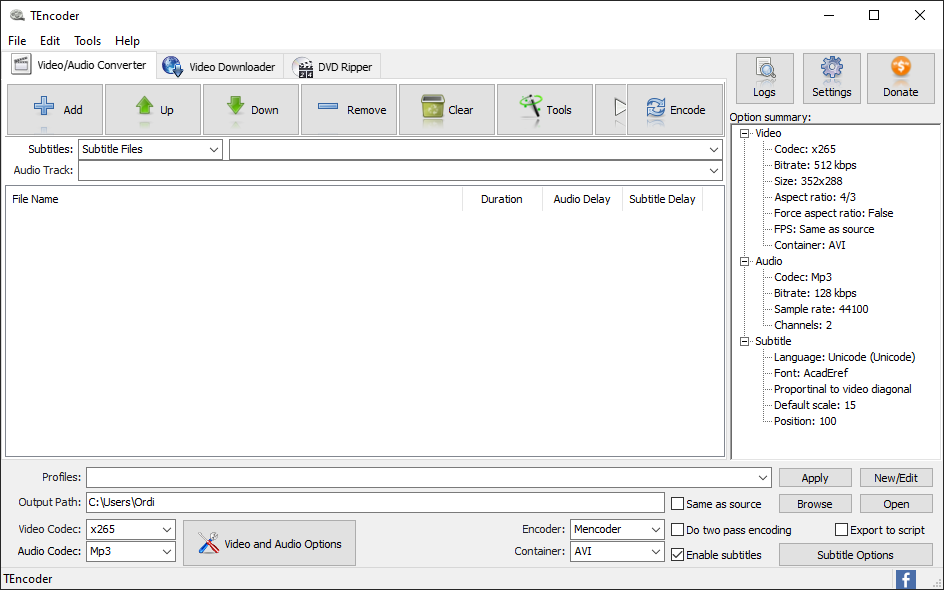944x590 pixels.
Task: Collapse the Subtitle node in option summary
Action: (745, 341)
